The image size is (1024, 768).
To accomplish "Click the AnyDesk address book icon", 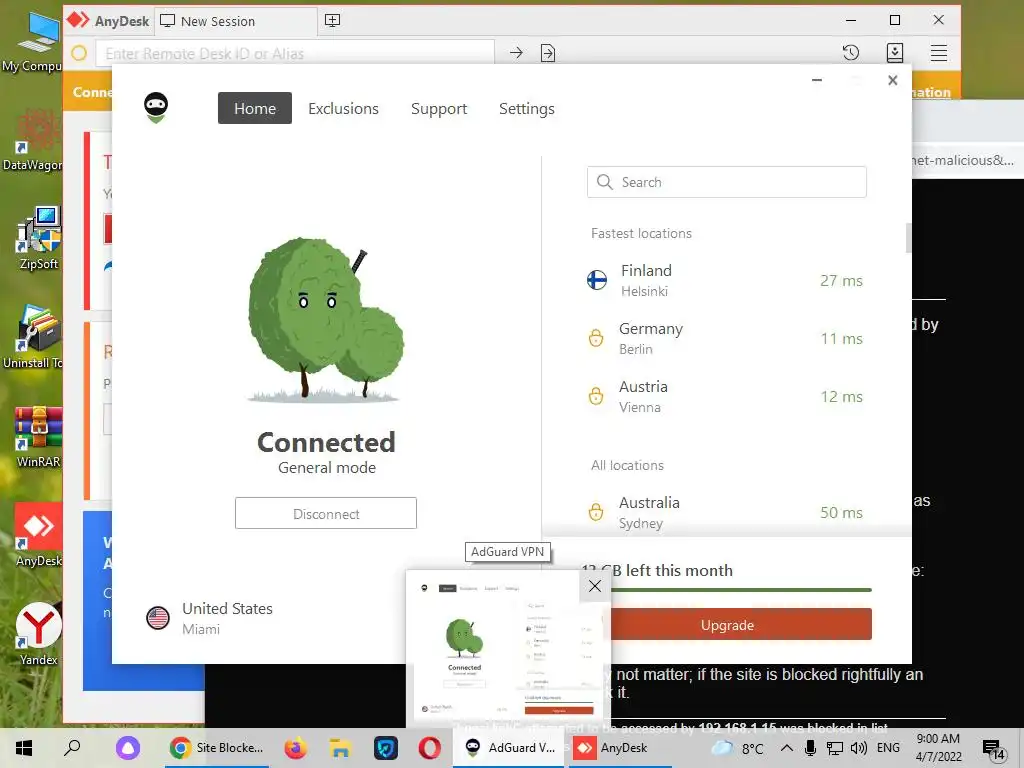I will coord(895,53).
